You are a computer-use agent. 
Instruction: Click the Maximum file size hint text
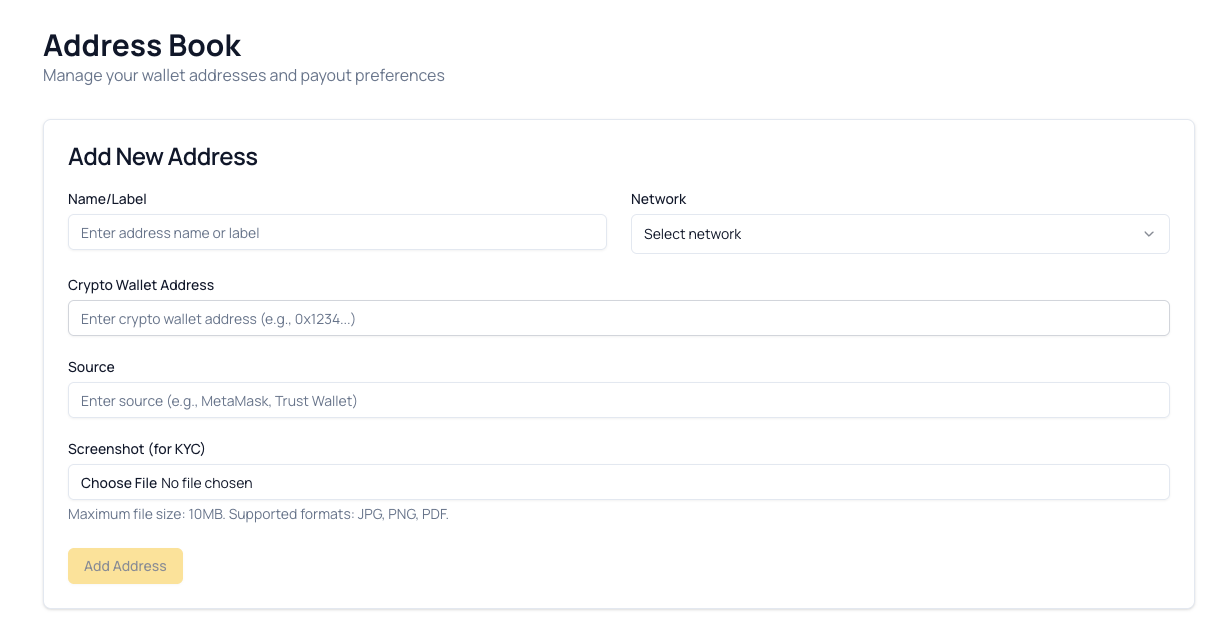[x=258, y=514]
